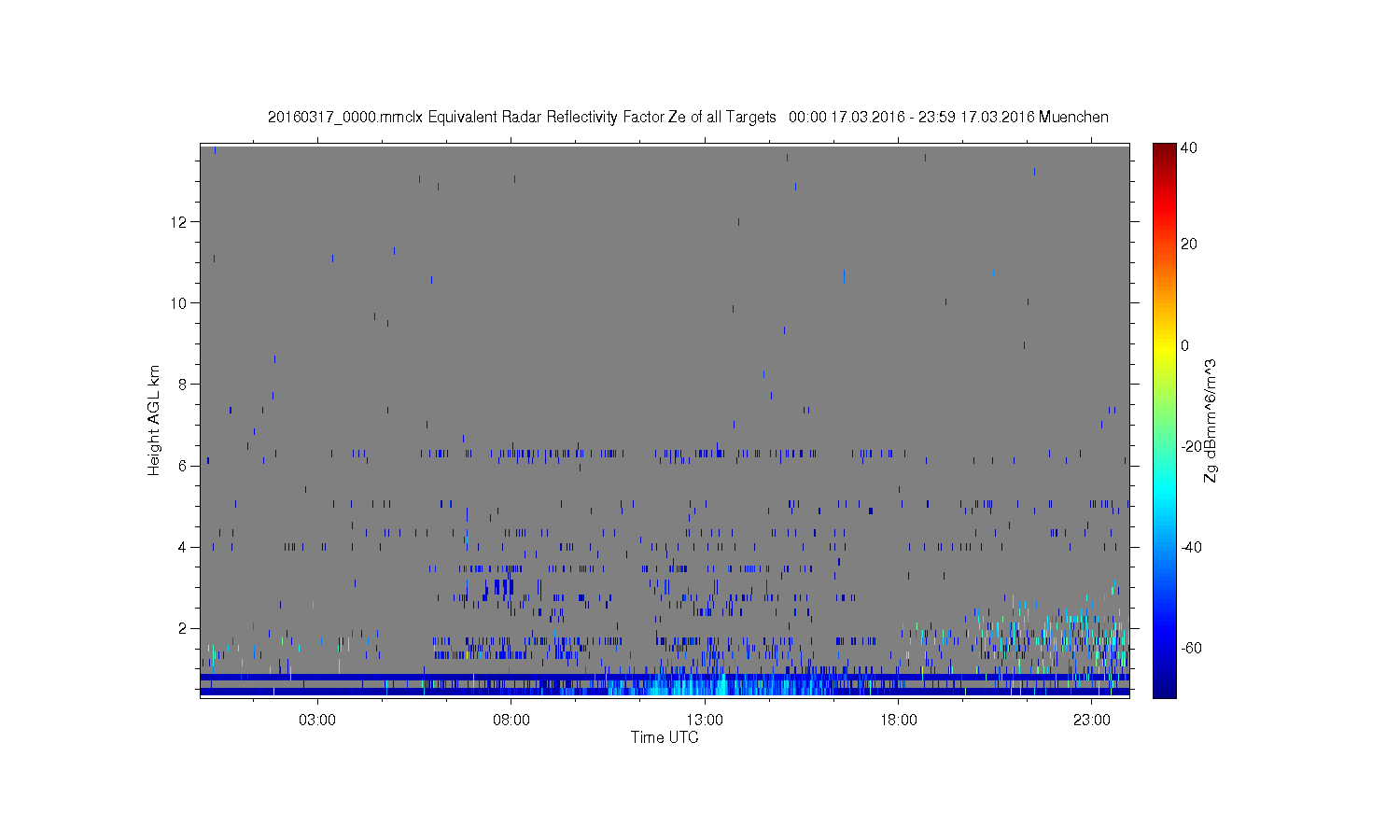Click the height tick label 10
1400x840 pixels.
coord(180,303)
